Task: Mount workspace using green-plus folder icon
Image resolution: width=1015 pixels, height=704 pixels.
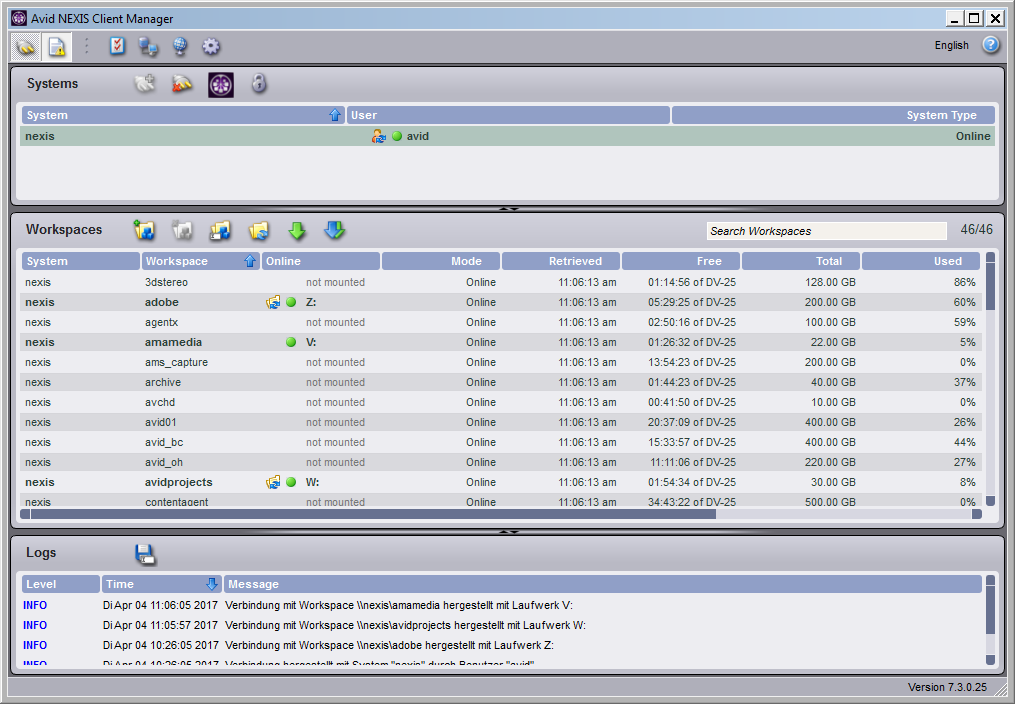Action: [x=144, y=230]
